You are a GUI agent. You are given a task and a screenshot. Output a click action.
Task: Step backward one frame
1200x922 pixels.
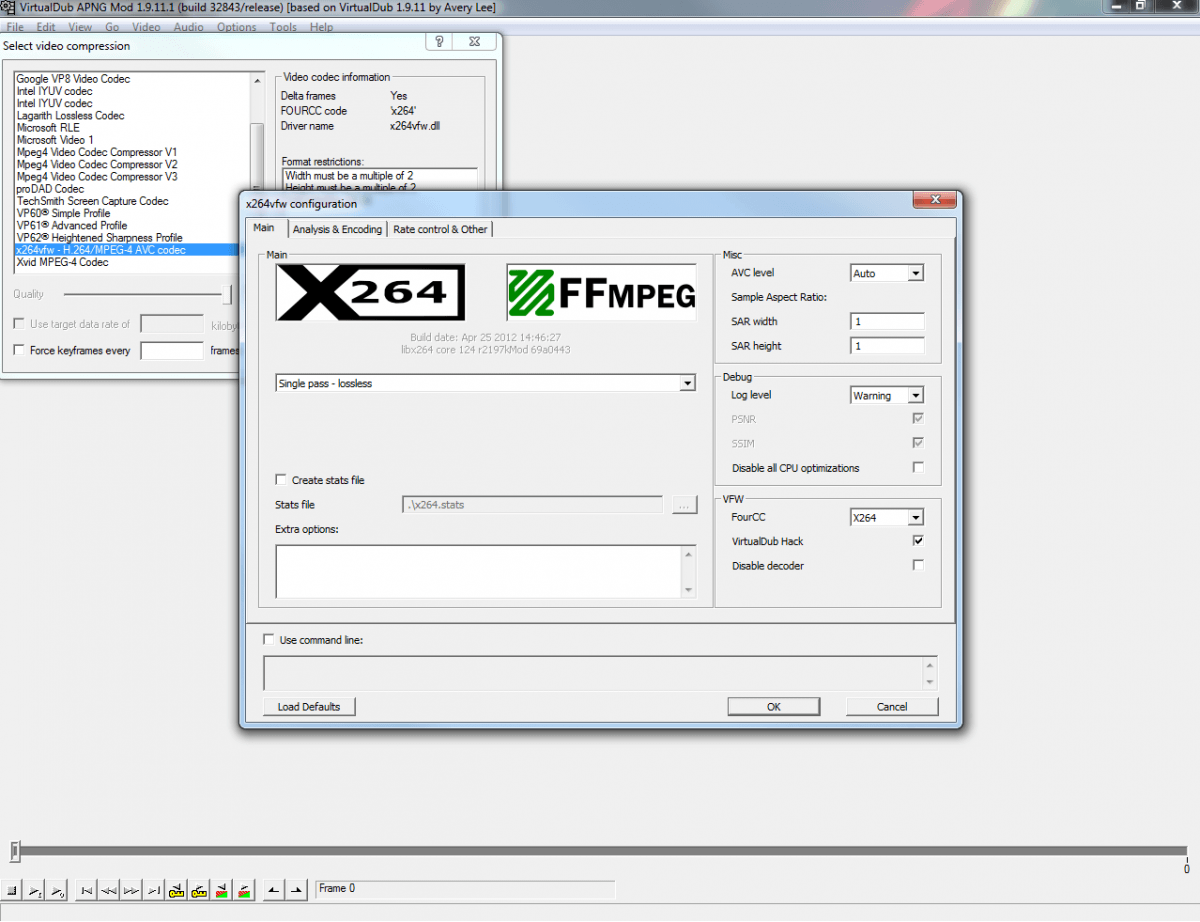click(110, 890)
